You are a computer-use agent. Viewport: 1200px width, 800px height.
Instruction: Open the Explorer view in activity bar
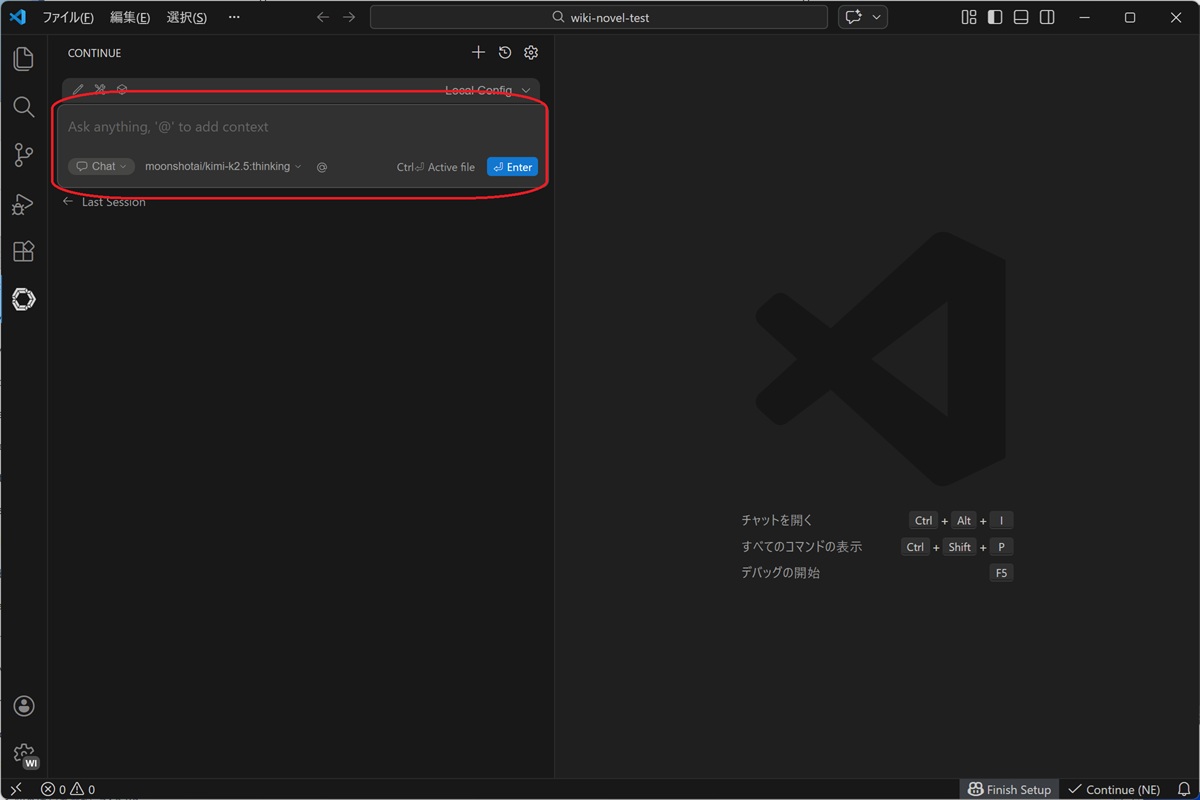coord(23,59)
